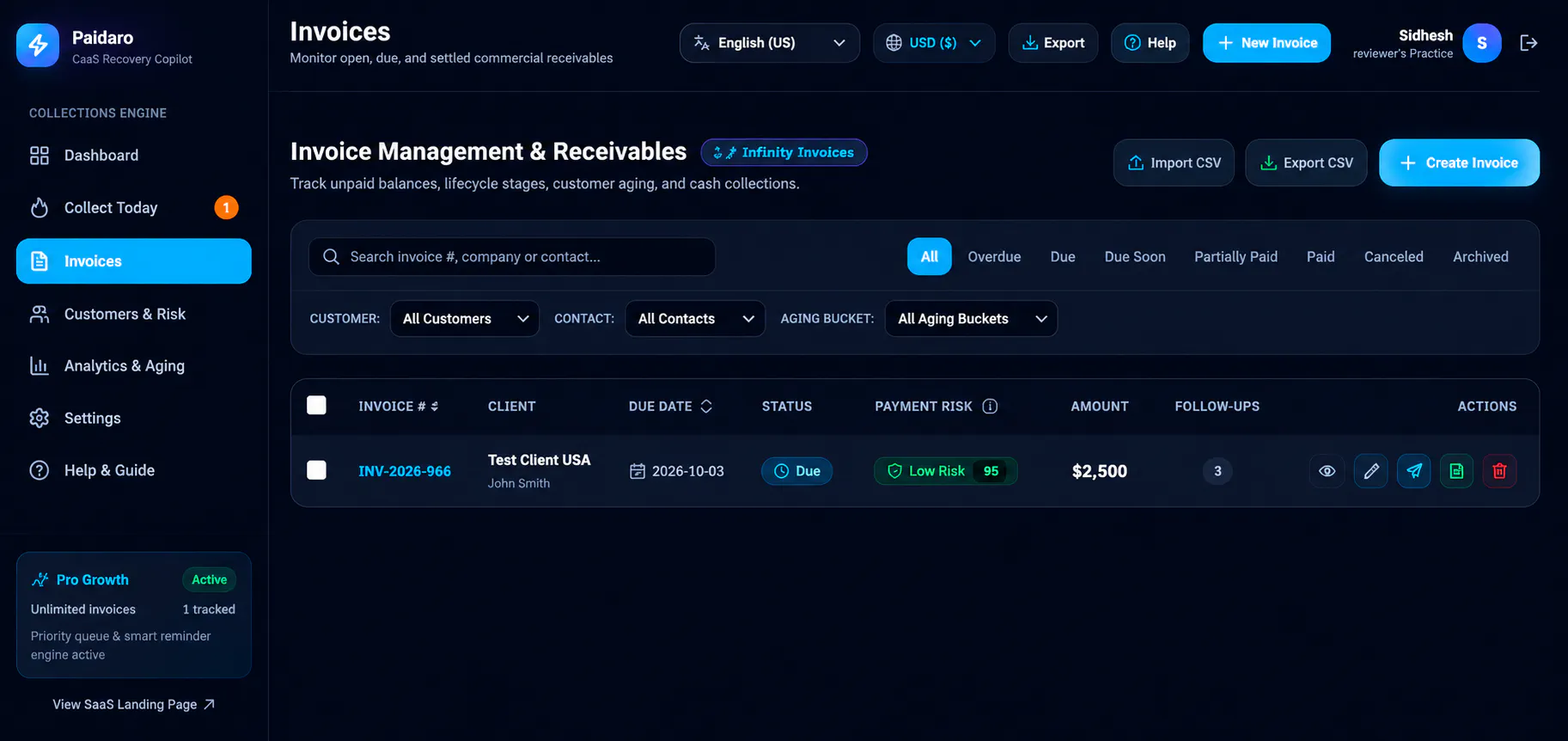Open the user avatar "S"

(1482, 43)
